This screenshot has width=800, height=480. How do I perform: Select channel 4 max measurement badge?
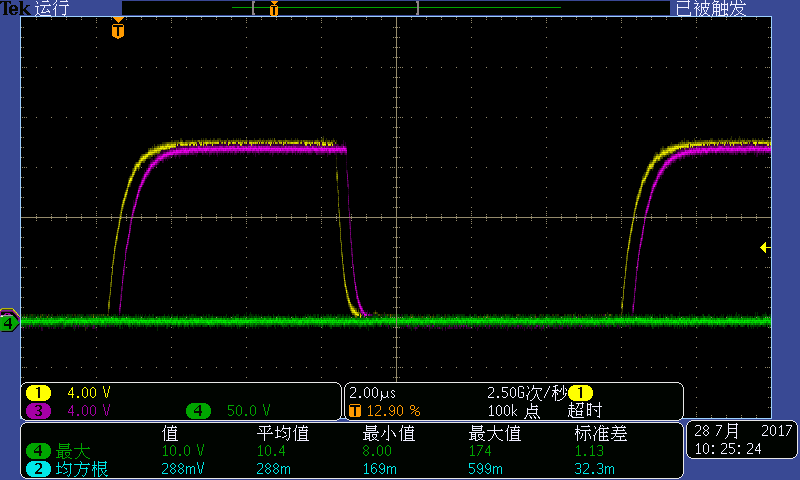pyautogui.click(x=38, y=451)
